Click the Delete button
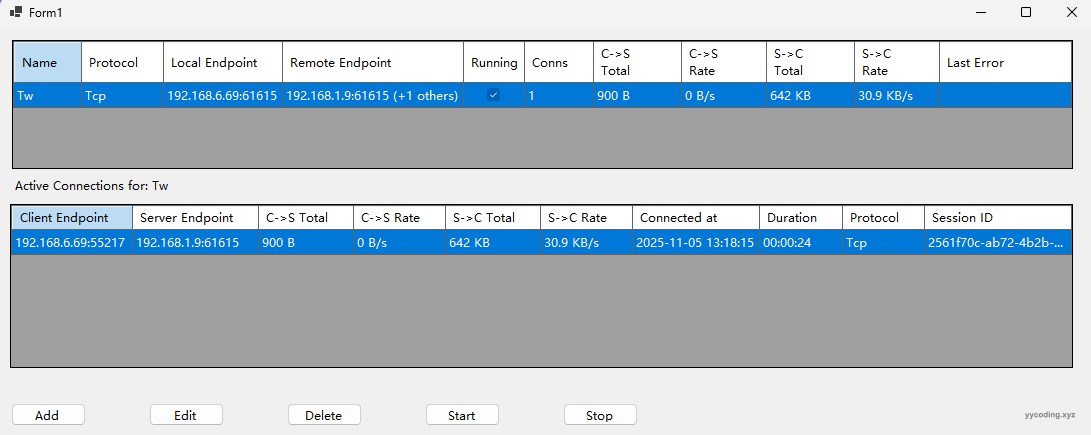 click(x=323, y=415)
